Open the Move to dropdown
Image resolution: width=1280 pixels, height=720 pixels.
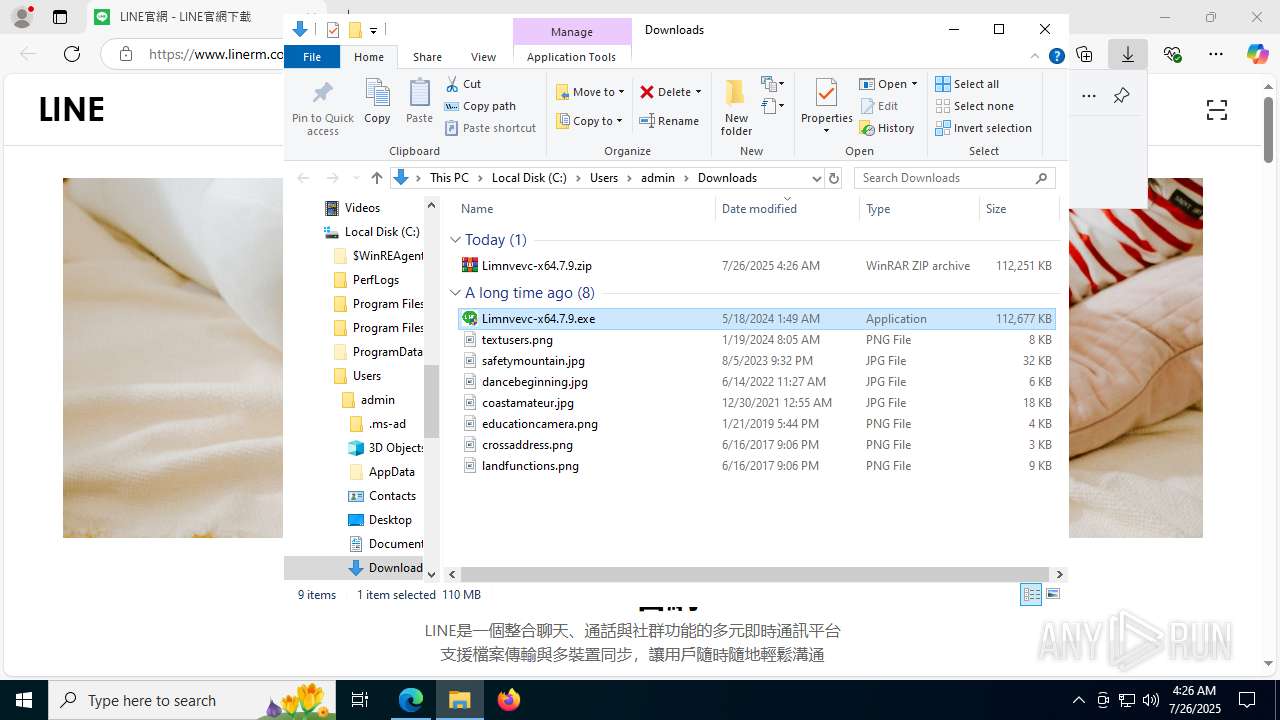(x=590, y=92)
